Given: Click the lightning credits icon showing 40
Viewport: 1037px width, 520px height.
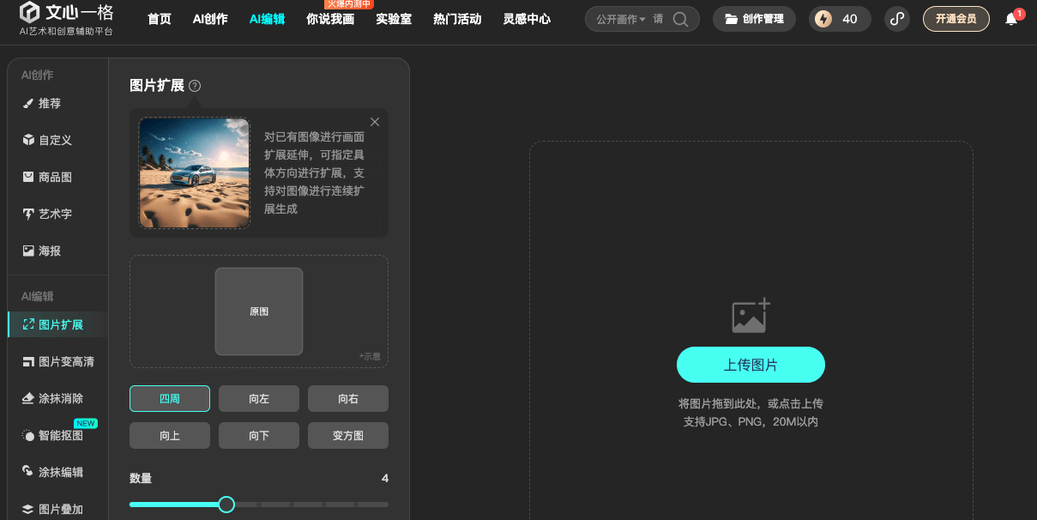Looking at the screenshot, I should (x=823, y=19).
